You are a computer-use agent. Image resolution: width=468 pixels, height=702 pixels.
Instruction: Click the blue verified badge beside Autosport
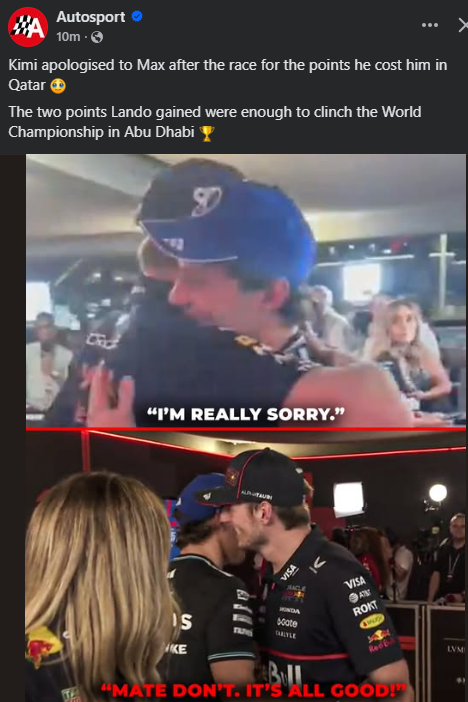tap(137, 17)
